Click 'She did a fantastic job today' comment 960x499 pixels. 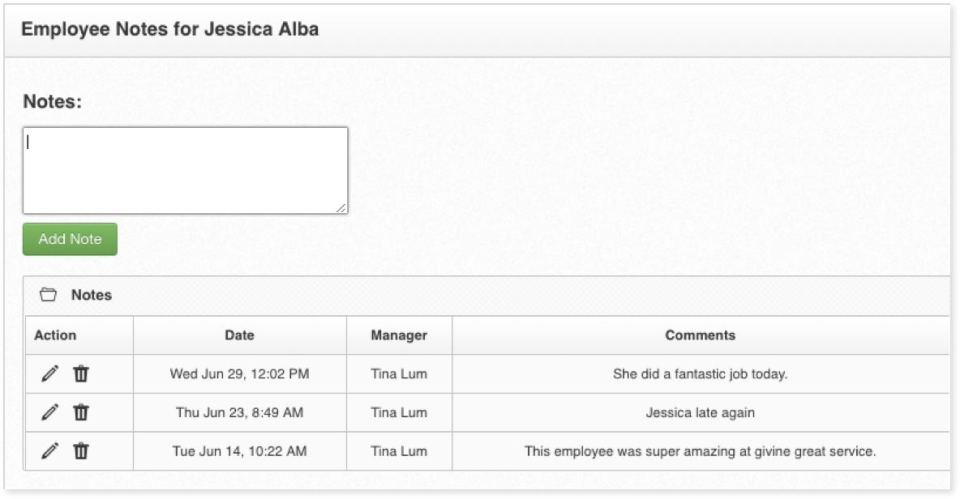(700, 374)
